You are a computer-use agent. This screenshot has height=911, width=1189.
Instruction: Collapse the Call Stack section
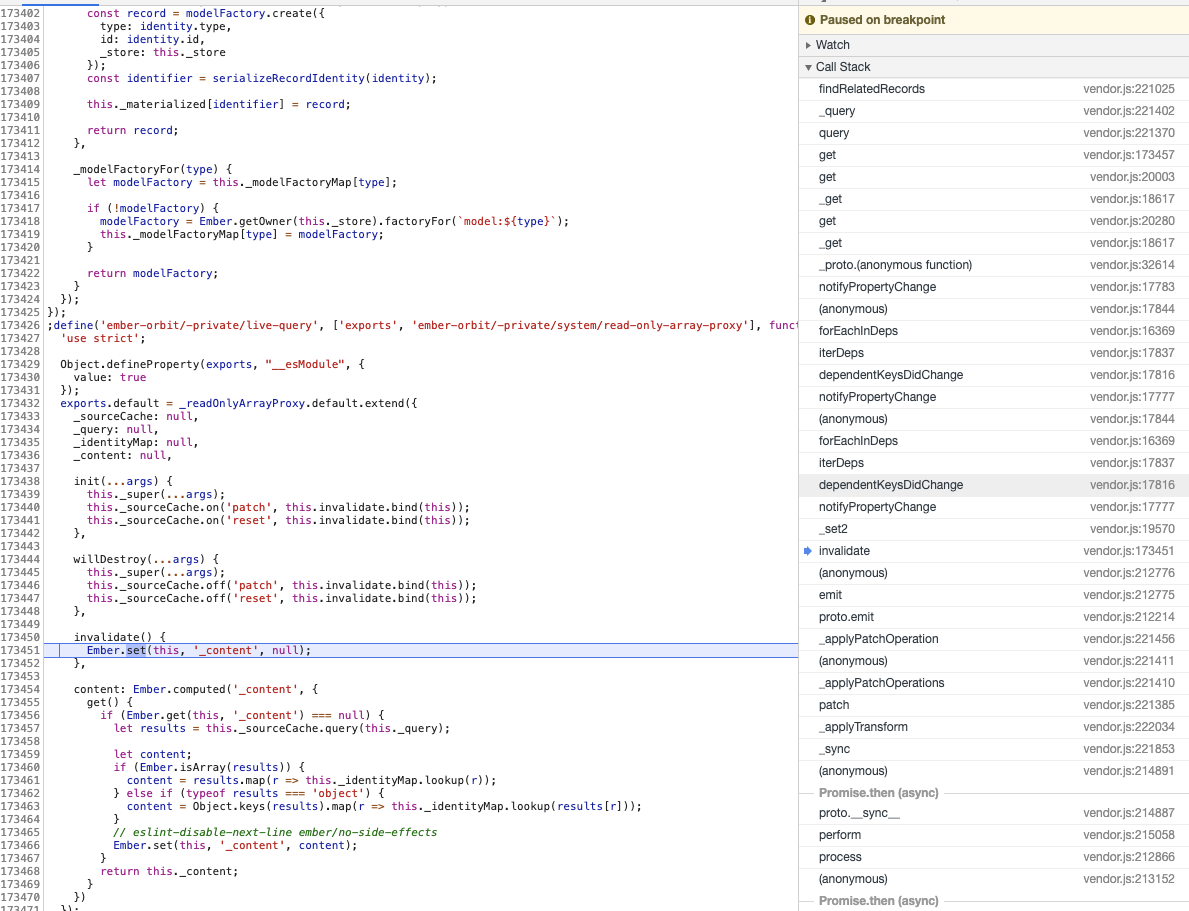tap(808, 67)
